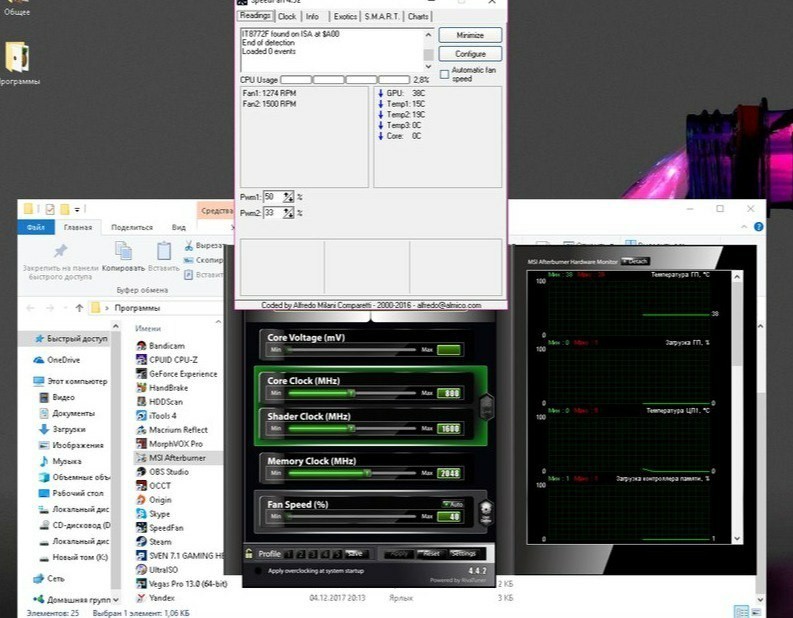Image resolution: width=793 pixels, height=618 pixels.
Task: Open the Exotics tab in SpeedFan
Action: 345,17
